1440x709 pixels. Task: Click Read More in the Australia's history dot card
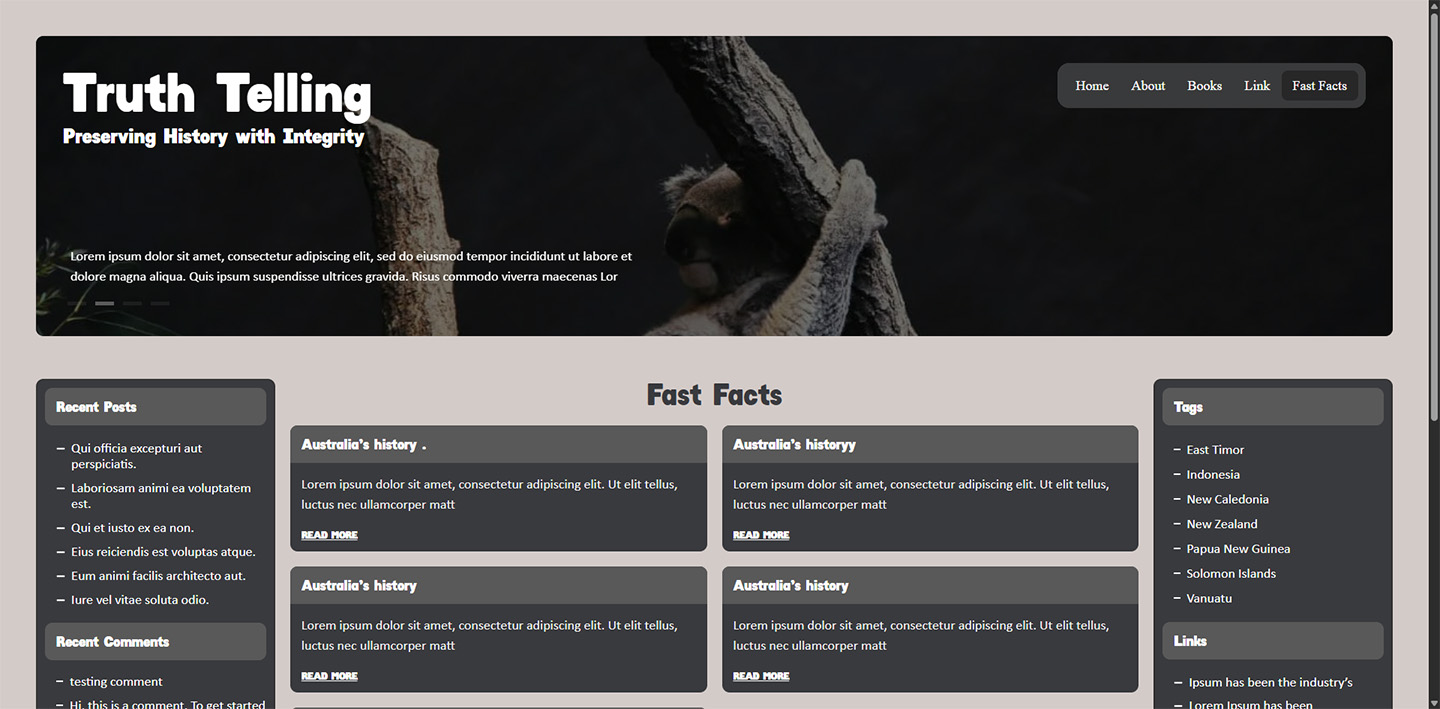329,535
